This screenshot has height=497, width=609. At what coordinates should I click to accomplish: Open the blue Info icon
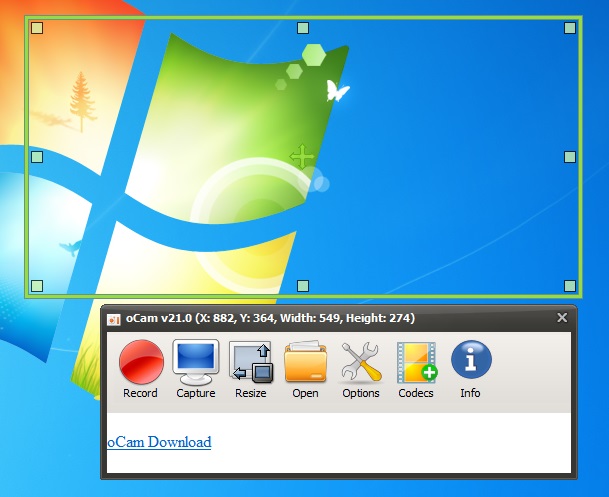click(471, 359)
